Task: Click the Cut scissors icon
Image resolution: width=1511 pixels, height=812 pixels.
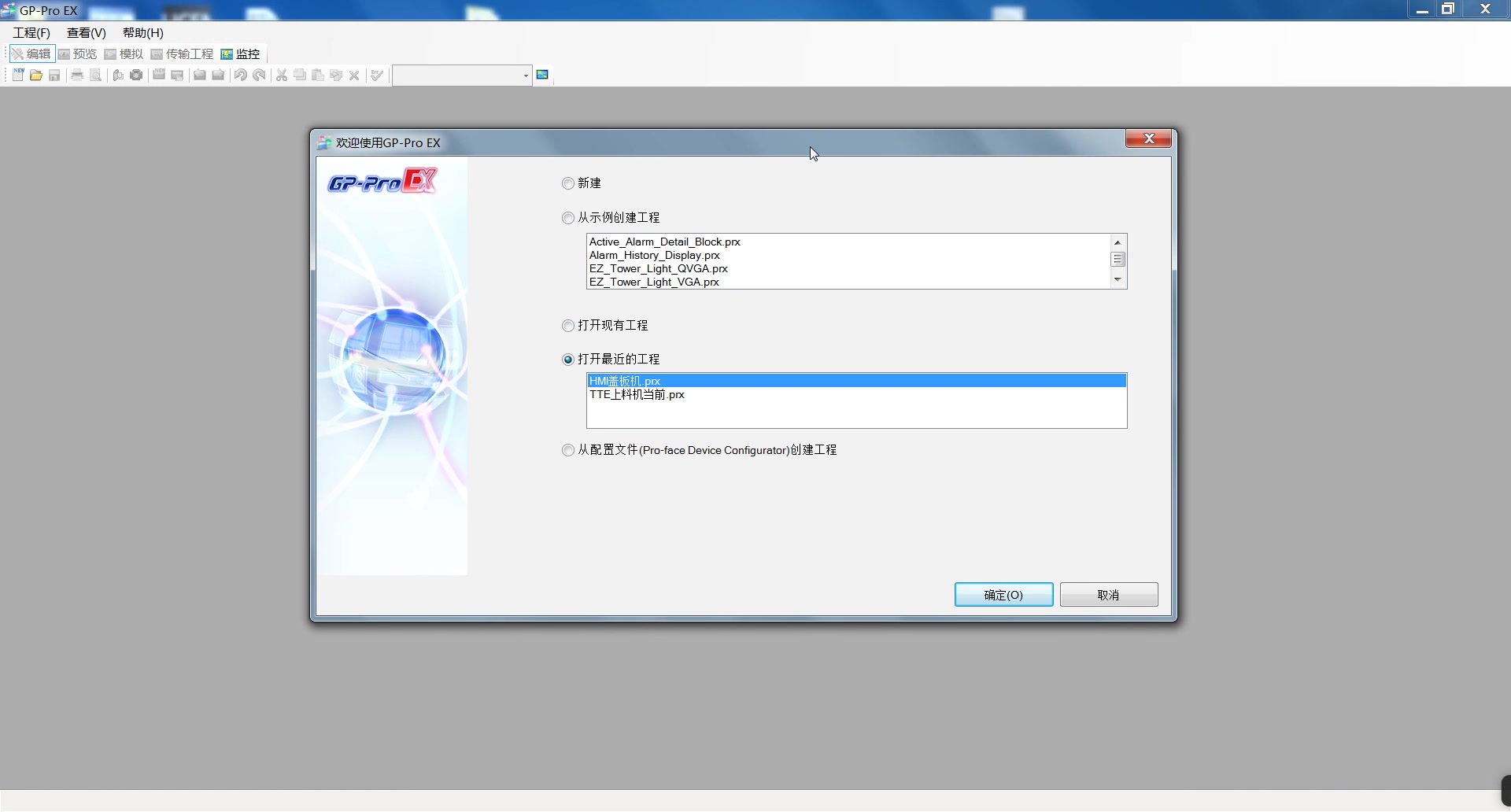Action: 282,75
